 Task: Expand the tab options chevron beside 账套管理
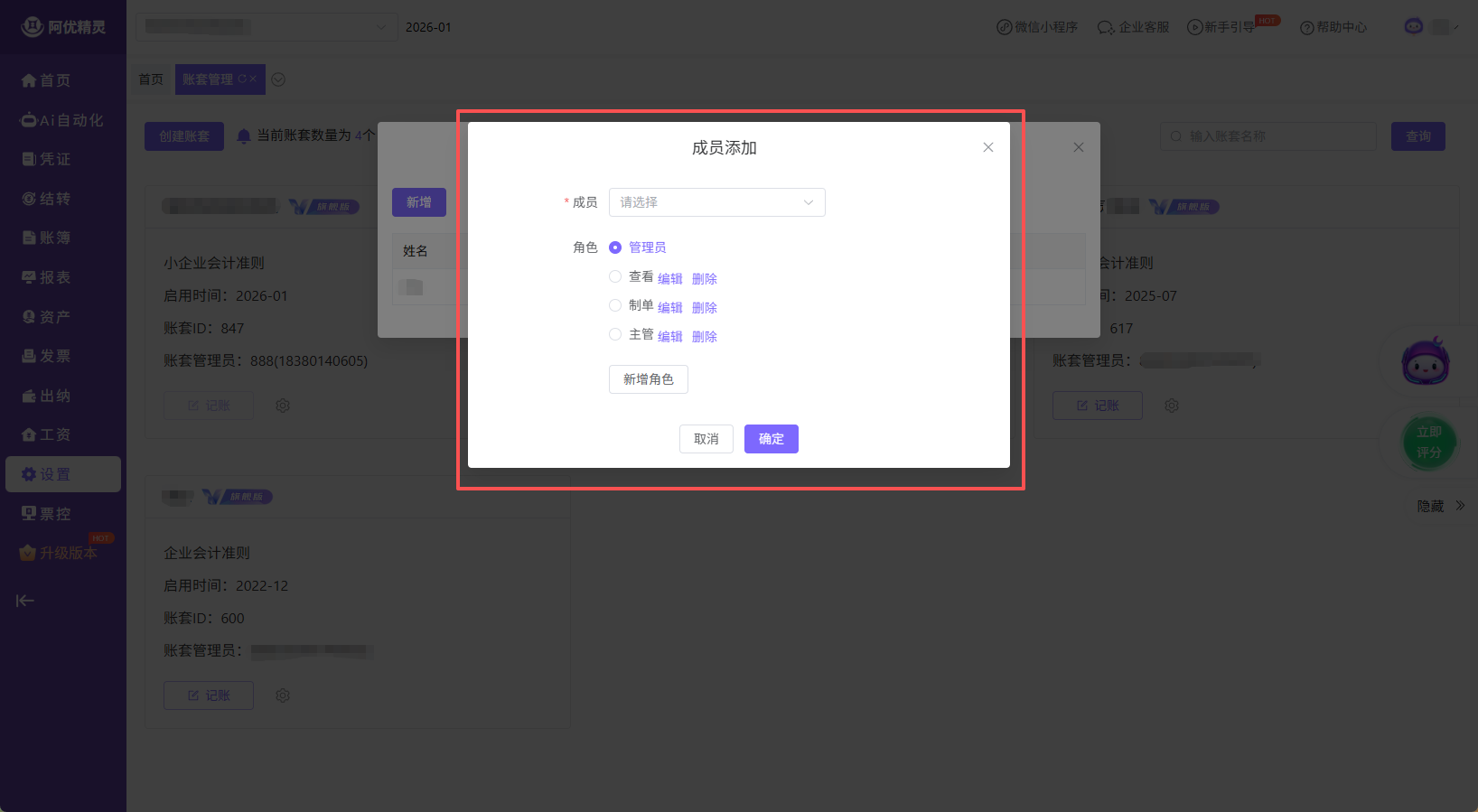[278, 79]
